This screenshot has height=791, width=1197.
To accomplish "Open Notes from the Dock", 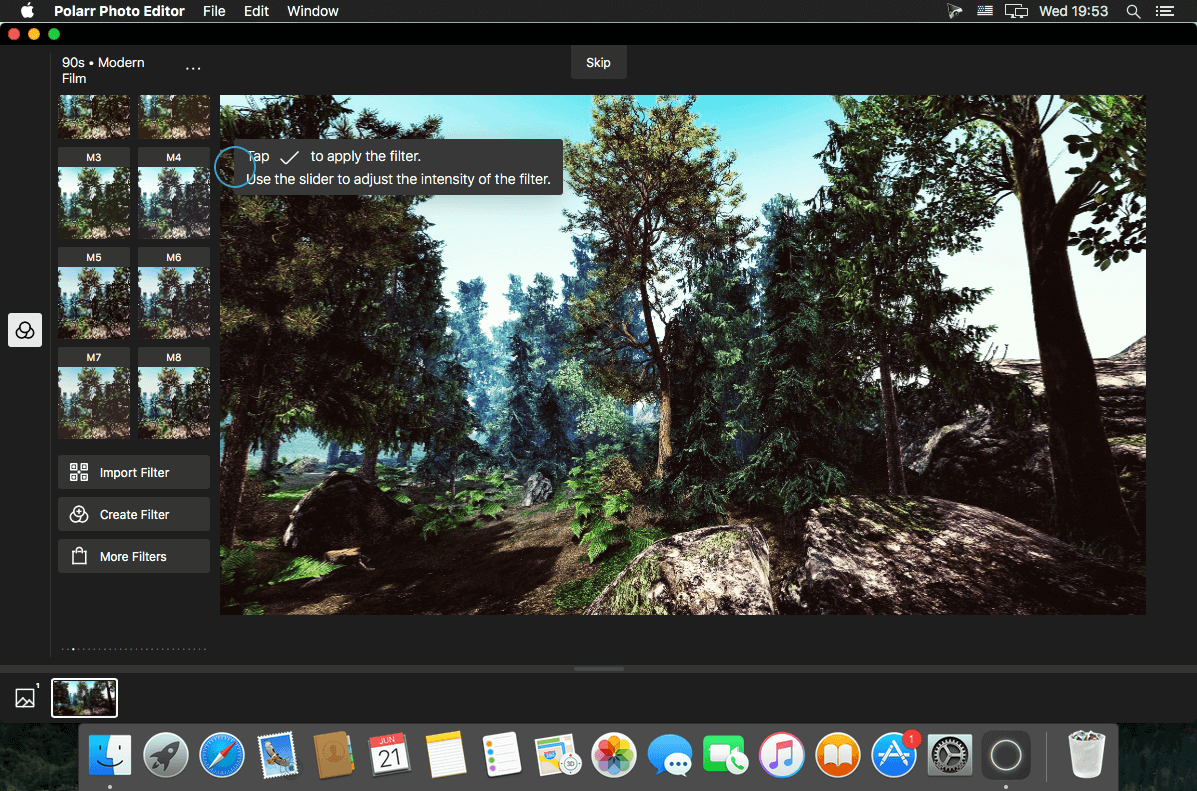I will click(x=446, y=756).
